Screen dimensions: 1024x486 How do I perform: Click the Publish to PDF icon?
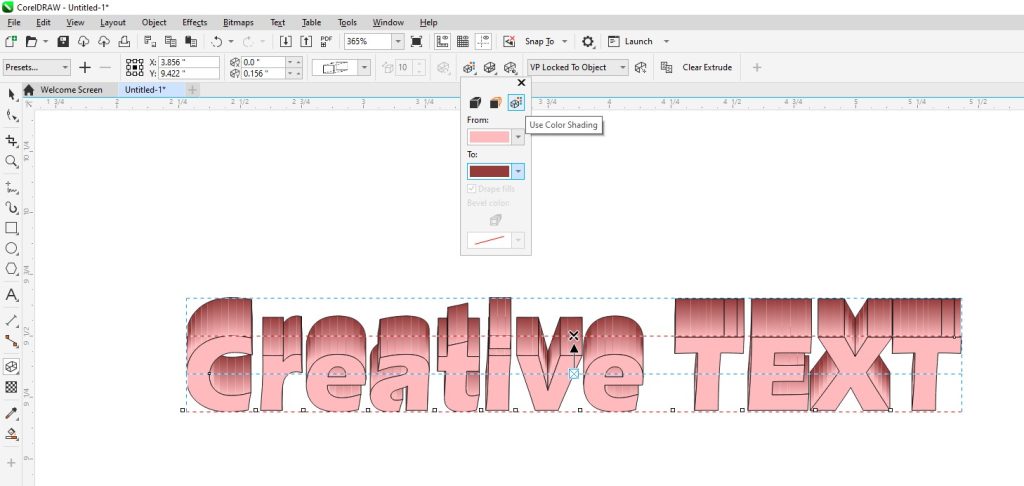[x=326, y=41]
